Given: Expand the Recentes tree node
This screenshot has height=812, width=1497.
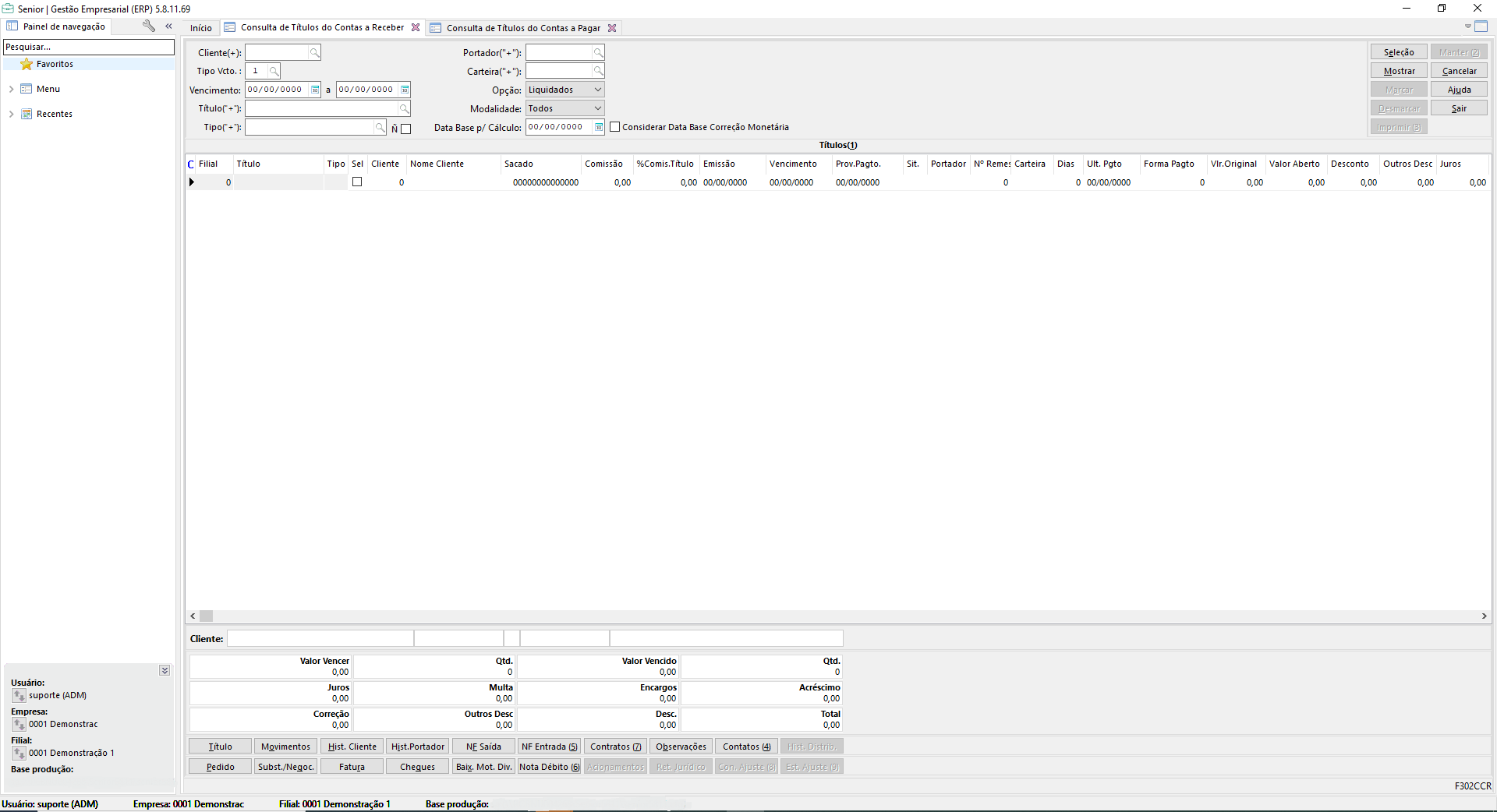Looking at the screenshot, I should click(11, 114).
